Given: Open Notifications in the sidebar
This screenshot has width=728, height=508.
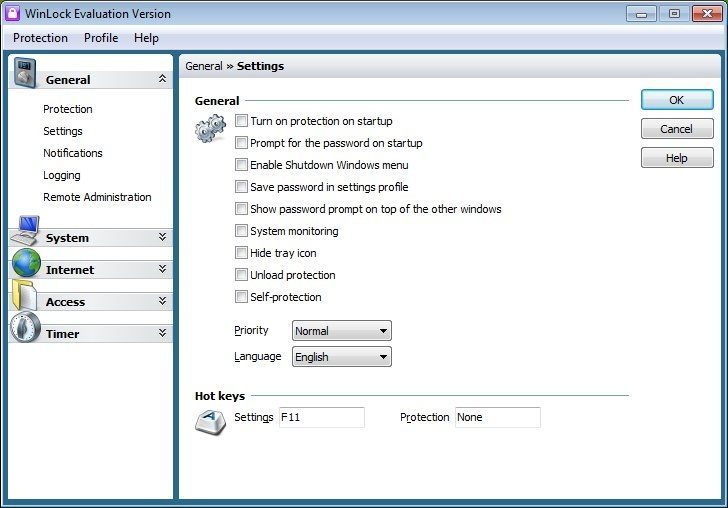Looking at the screenshot, I should coord(73,153).
